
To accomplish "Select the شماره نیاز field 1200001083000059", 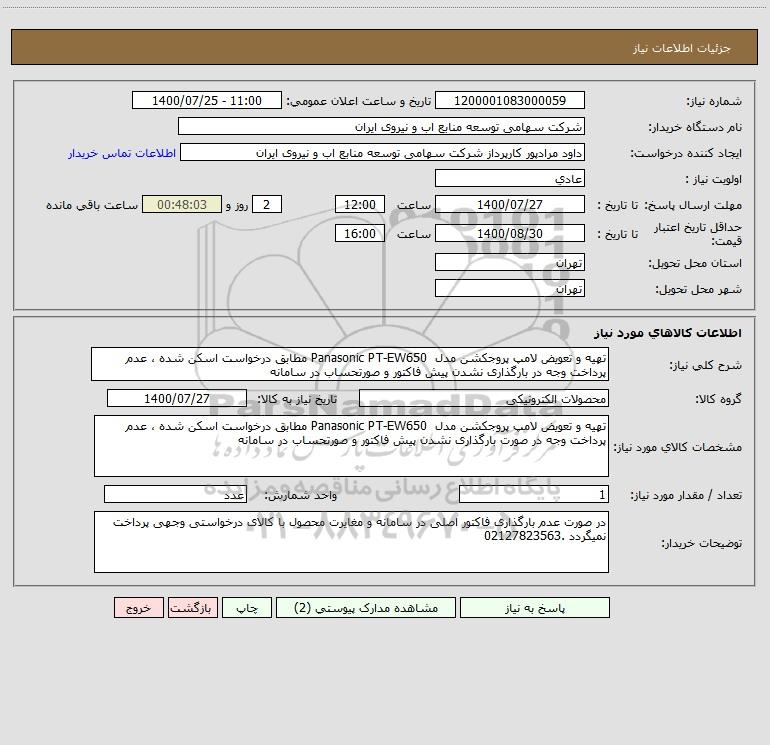I will coord(510,100).
